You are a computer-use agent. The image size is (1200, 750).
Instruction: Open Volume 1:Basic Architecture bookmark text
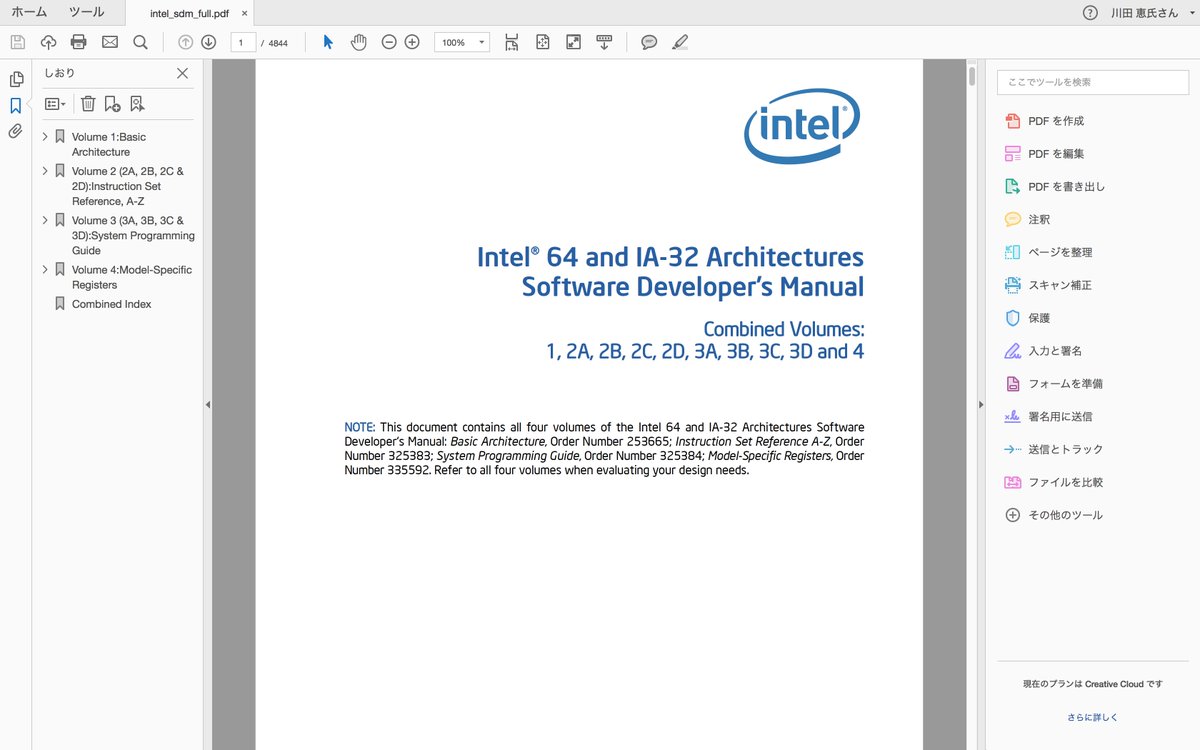pyautogui.click(x=108, y=144)
